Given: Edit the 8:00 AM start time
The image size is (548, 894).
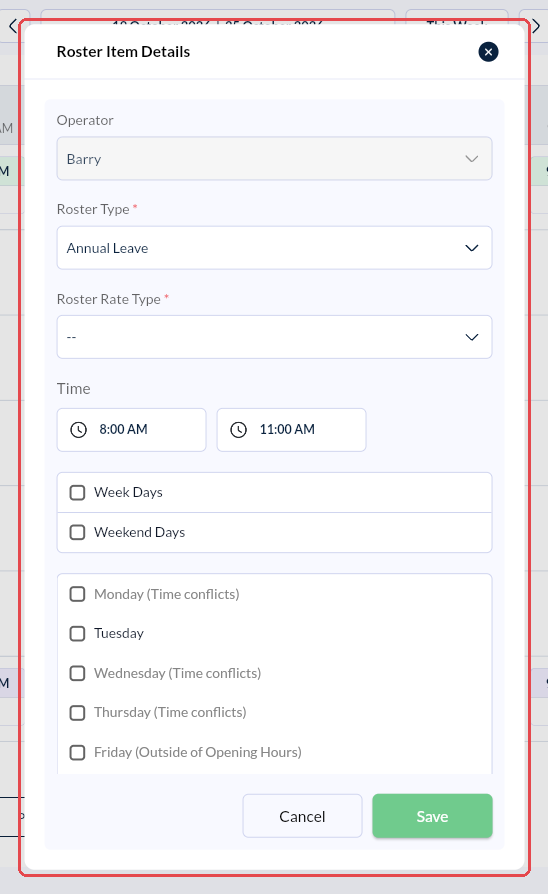Looking at the screenshot, I should tap(131, 430).
